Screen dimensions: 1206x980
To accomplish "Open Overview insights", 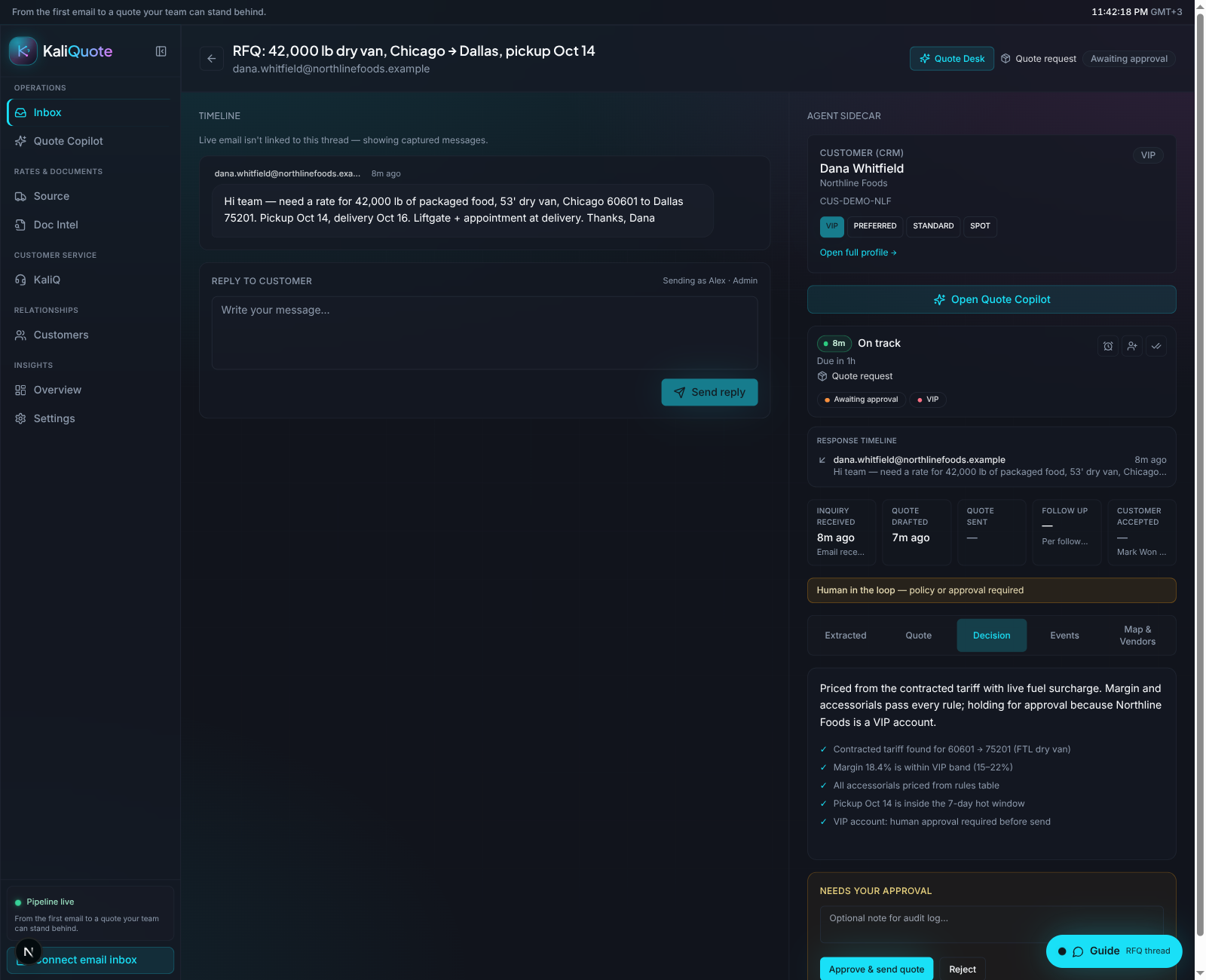I will coord(90,390).
